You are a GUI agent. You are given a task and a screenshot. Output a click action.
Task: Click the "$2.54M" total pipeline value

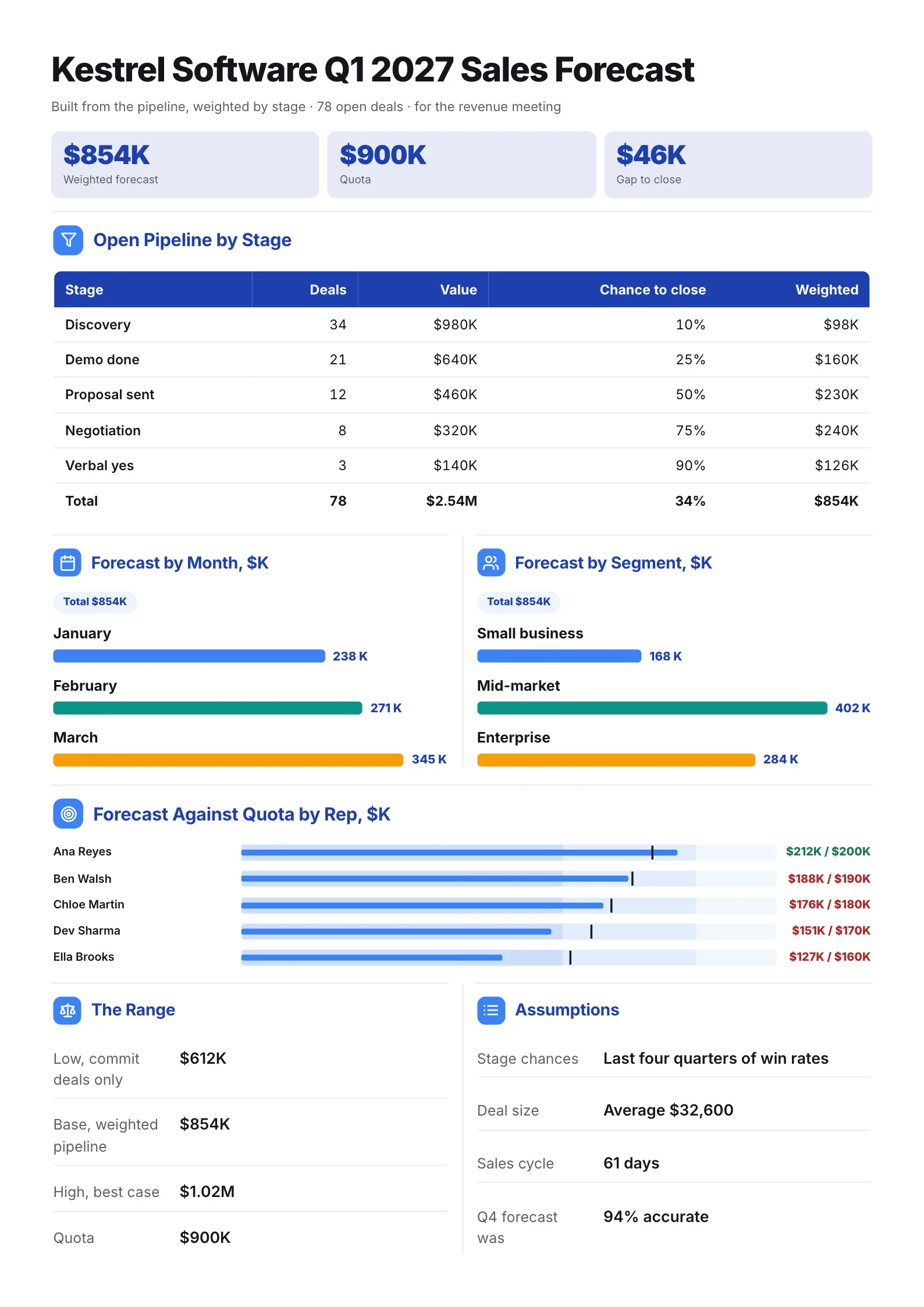pyautogui.click(x=452, y=501)
